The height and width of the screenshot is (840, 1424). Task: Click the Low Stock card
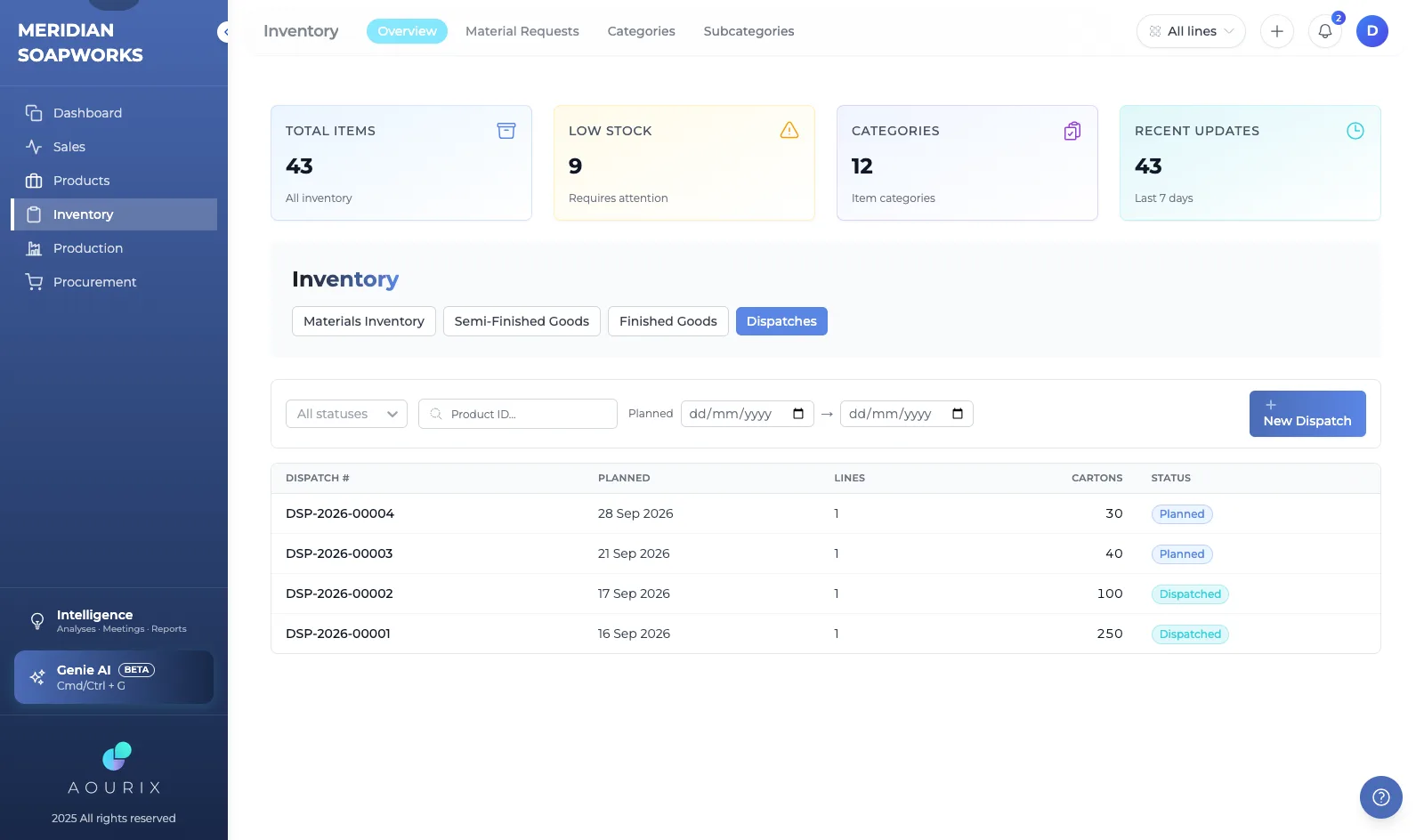(684, 163)
